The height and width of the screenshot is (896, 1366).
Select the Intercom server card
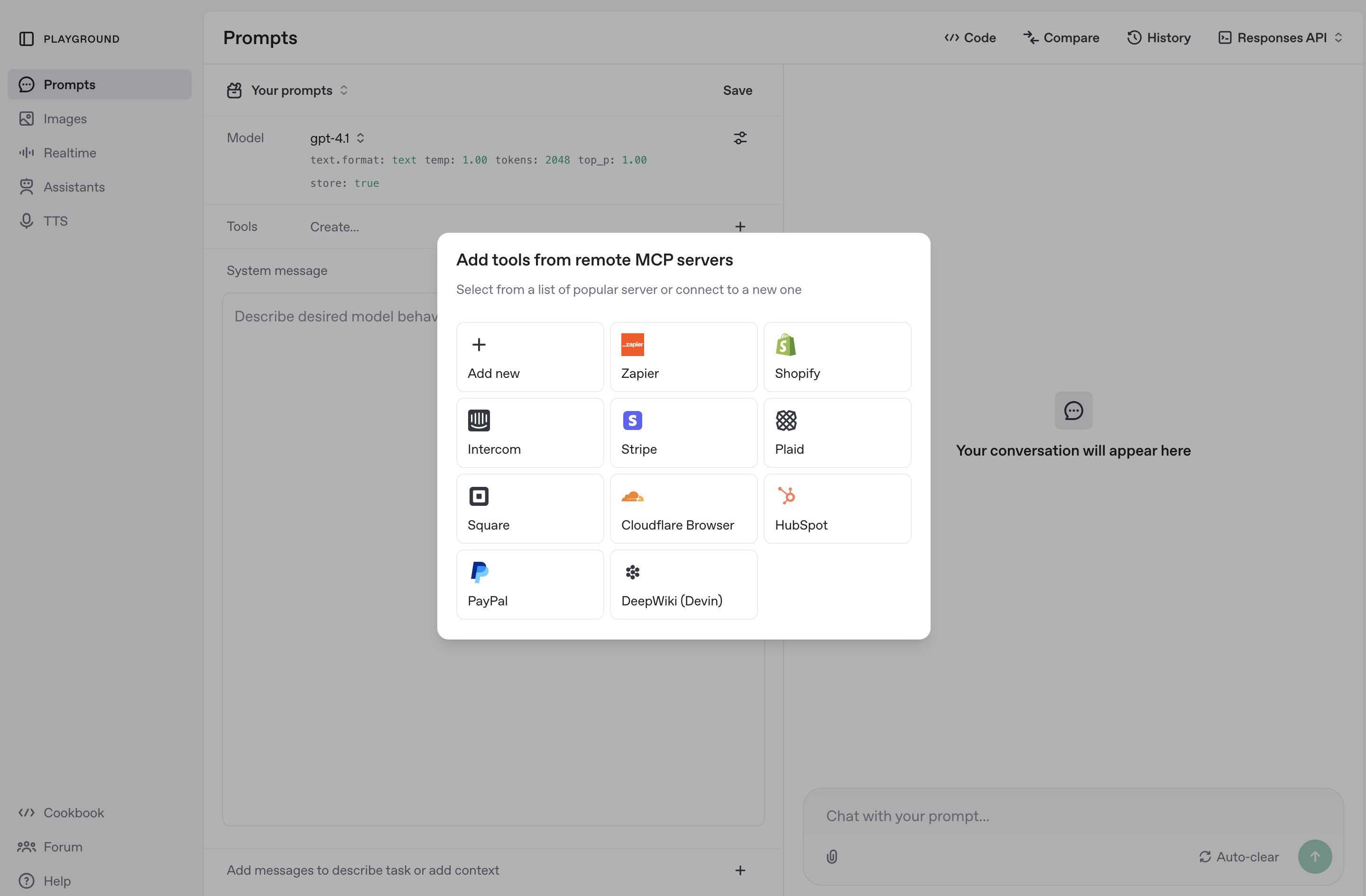530,432
